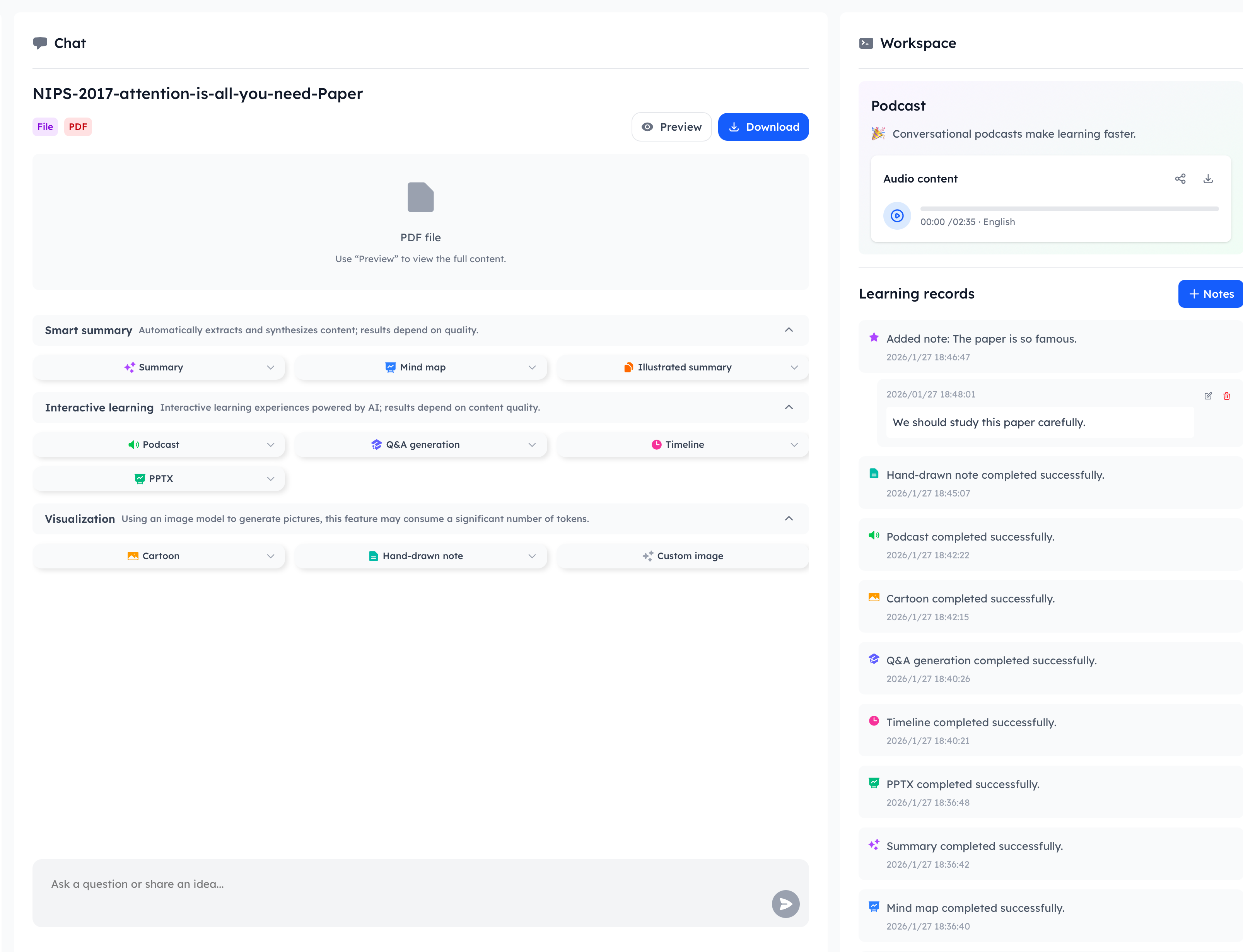Image resolution: width=1243 pixels, height=952 pixels.
Task: Click the edit note pencil icon
Action: pyautogui.click(x=1208, y=396)
